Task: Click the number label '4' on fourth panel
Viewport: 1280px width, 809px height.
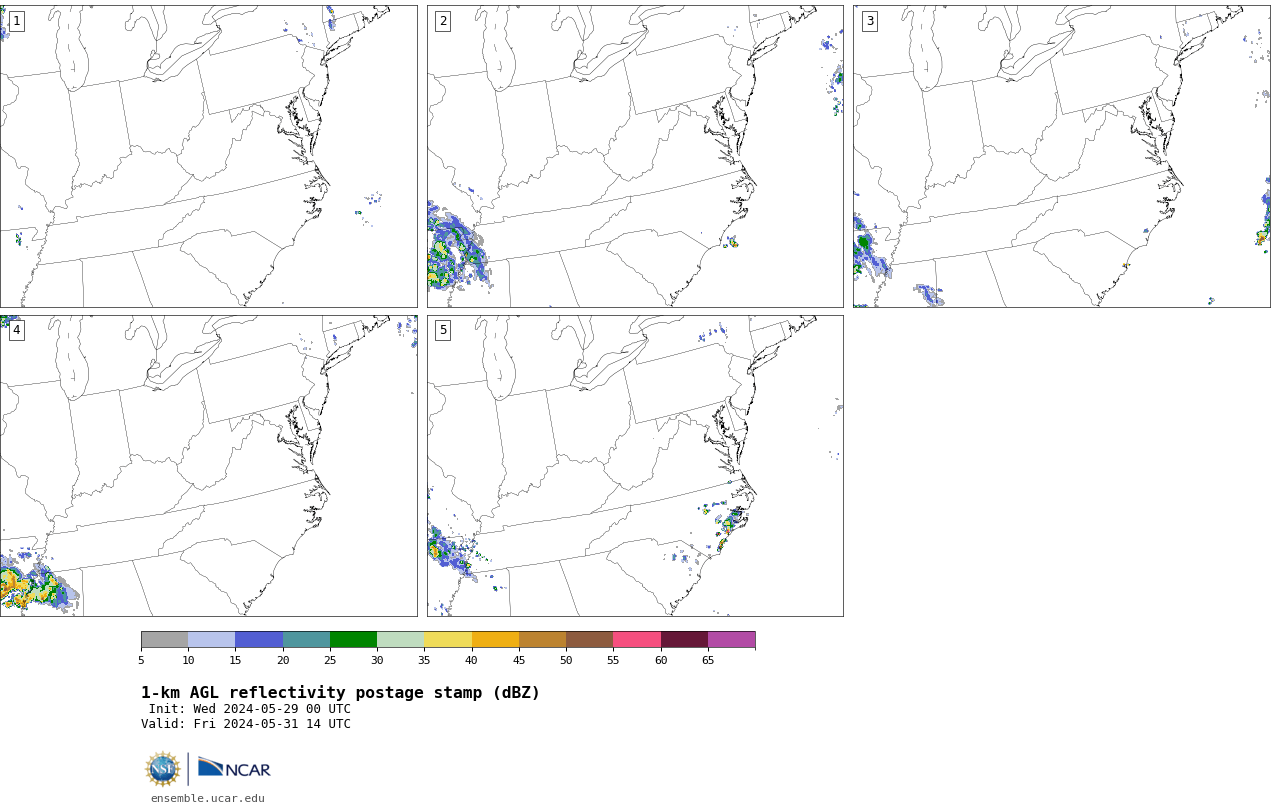Action: click(x=16, y=330)
